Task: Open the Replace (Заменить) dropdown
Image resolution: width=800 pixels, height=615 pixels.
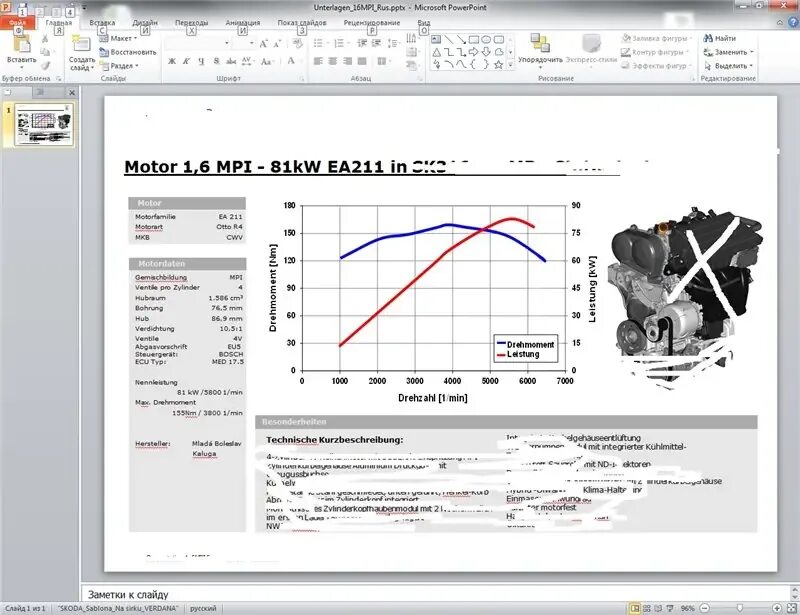Action: tap(728, 52)
